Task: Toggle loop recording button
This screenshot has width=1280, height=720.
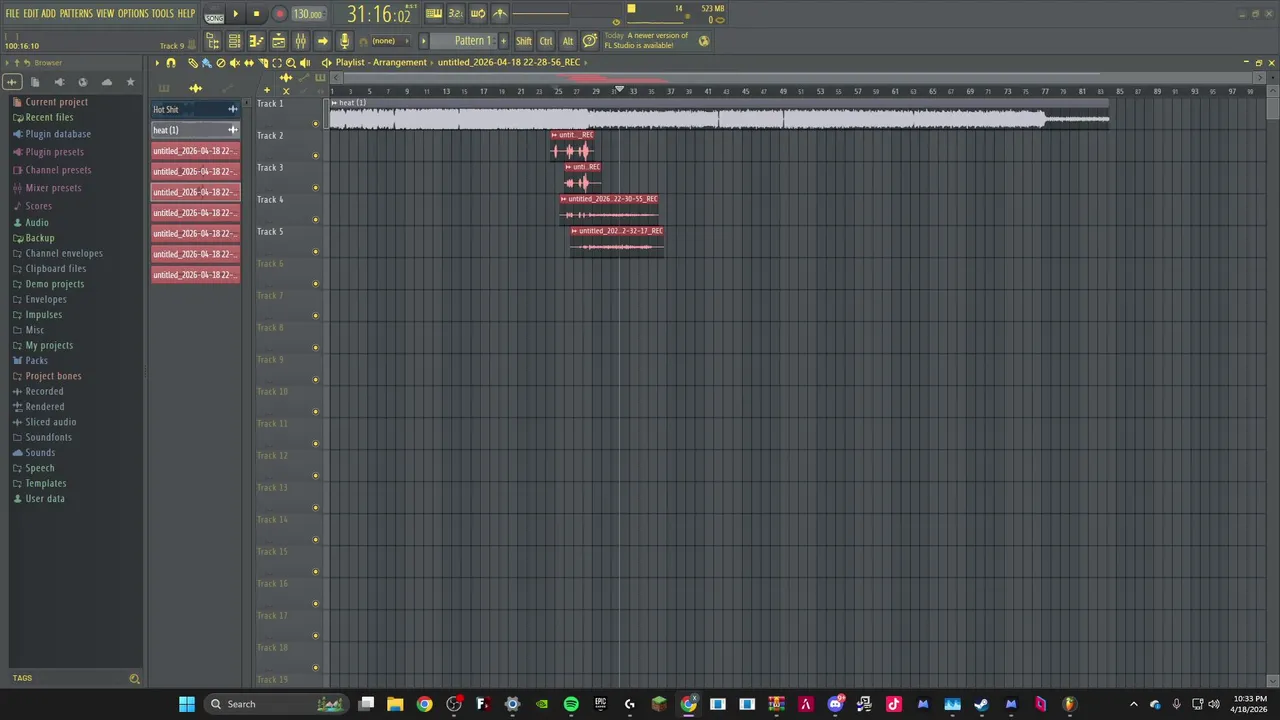Action: [x=478, y=14]
